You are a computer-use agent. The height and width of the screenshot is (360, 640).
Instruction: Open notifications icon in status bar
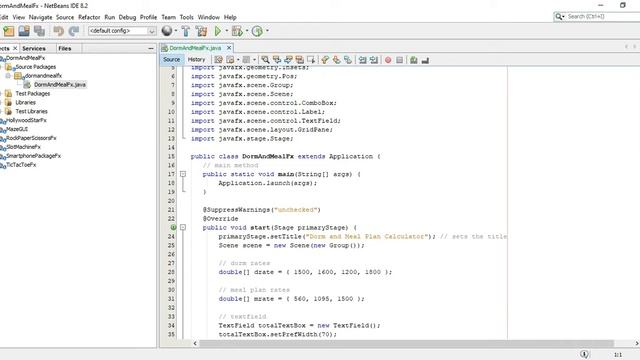(x=584, y=354)
